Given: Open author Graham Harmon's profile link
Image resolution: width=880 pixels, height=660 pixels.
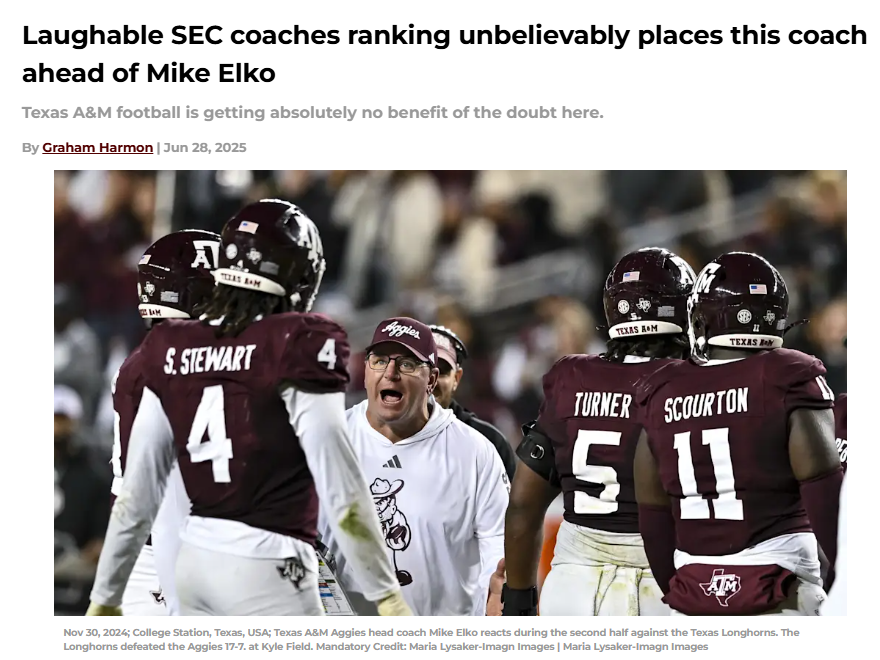Looking at the screenshot, I should [x=98, y=148].
